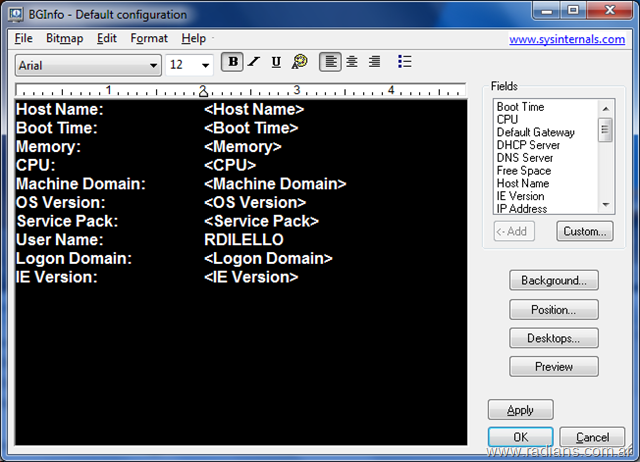Open the Background... settings

coord(553,280)
